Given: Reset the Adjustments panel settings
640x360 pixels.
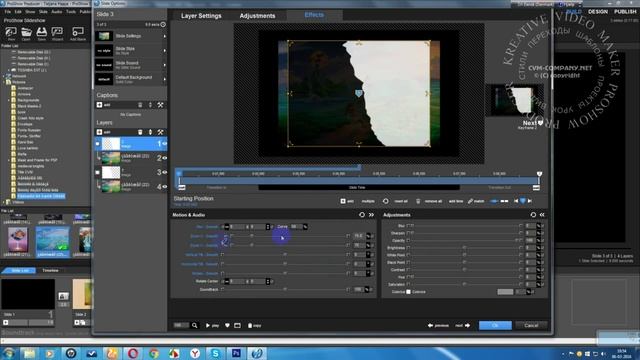Looking at the screenshot, I should pos(533,215).
